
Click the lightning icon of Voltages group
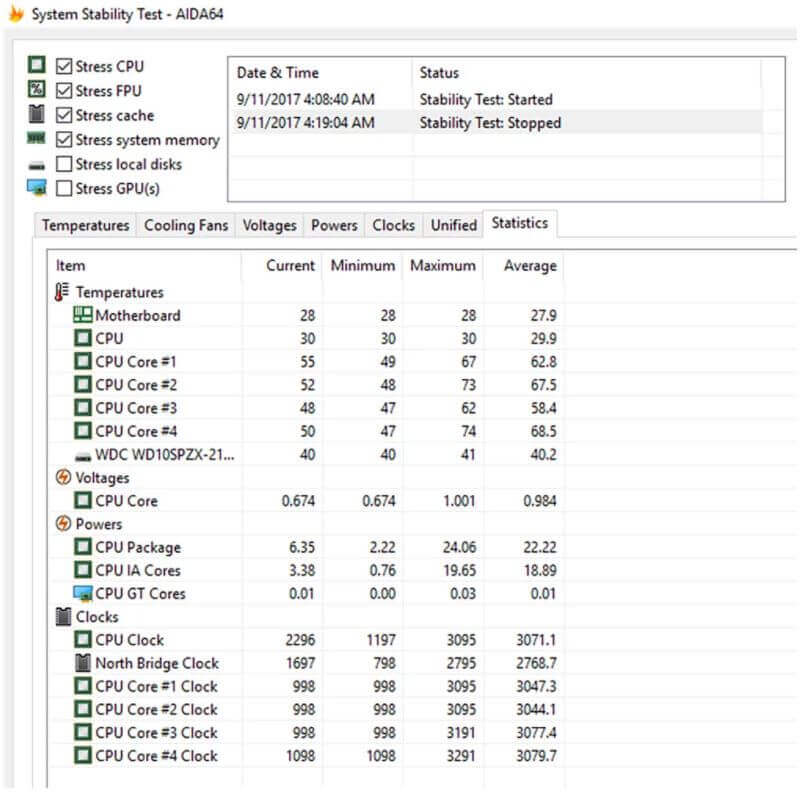63,478
